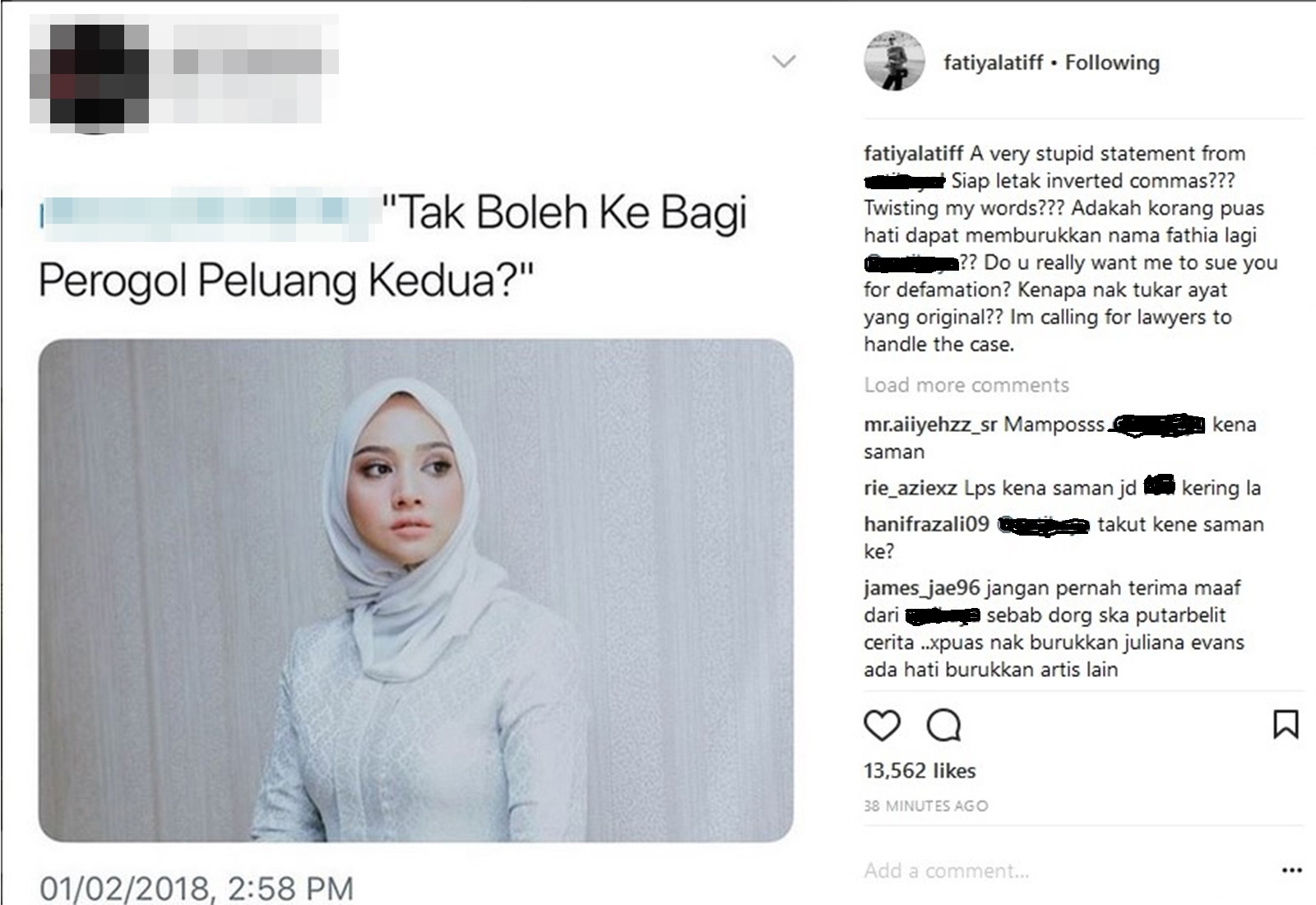View profile of commenter mr.aiiyehzz_sr
This screenshot has width=1316, height=905.
[x=930, y=425]
